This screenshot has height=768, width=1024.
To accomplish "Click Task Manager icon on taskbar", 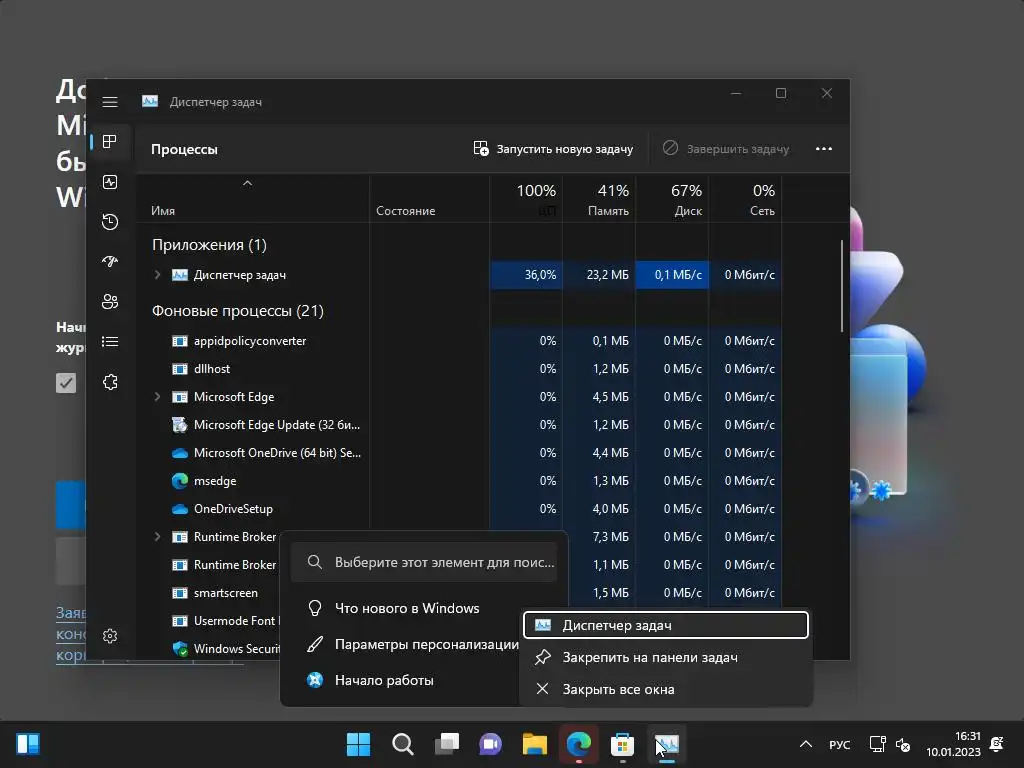I will pos(667,744).
